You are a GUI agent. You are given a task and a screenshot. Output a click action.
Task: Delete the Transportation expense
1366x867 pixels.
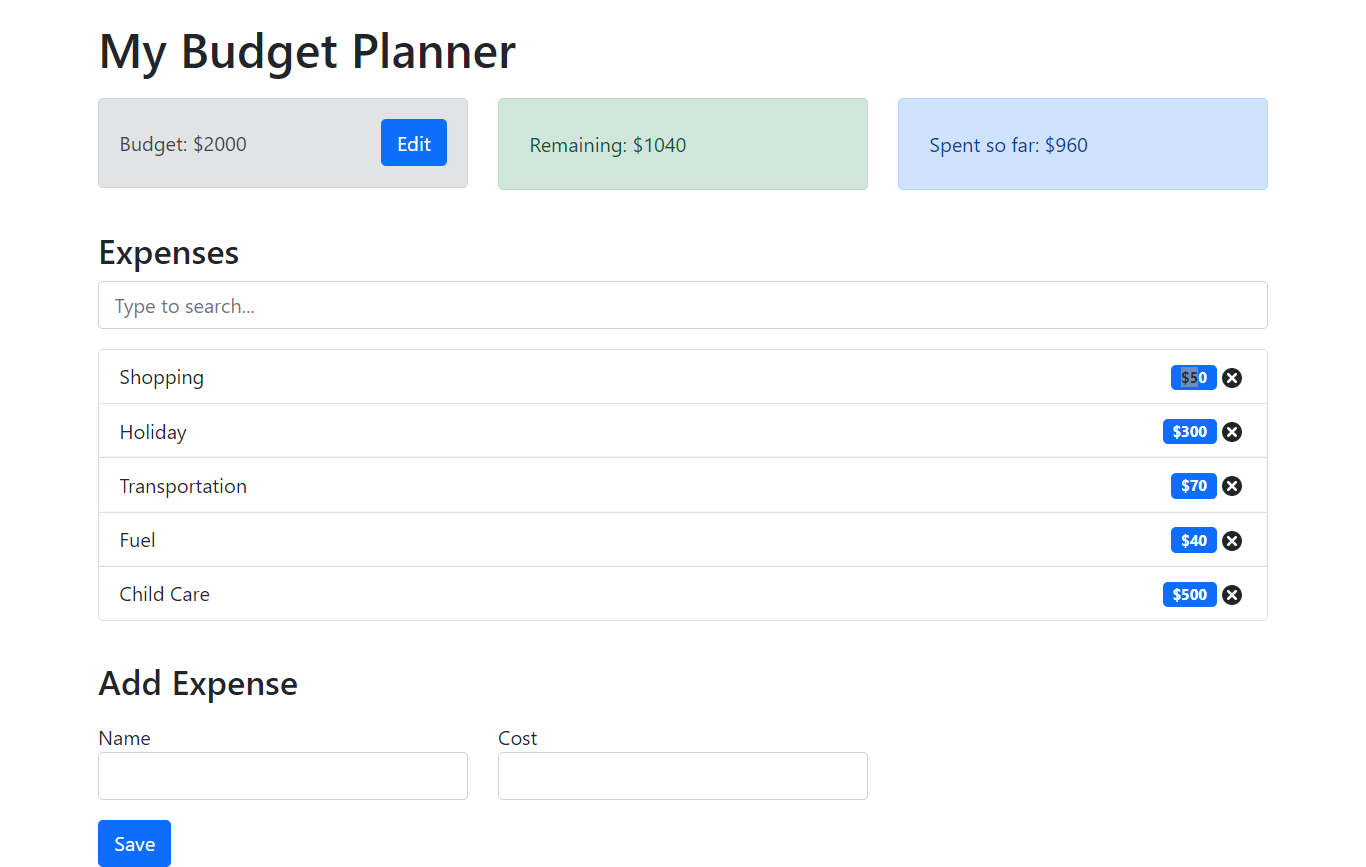click(1231, 485)
